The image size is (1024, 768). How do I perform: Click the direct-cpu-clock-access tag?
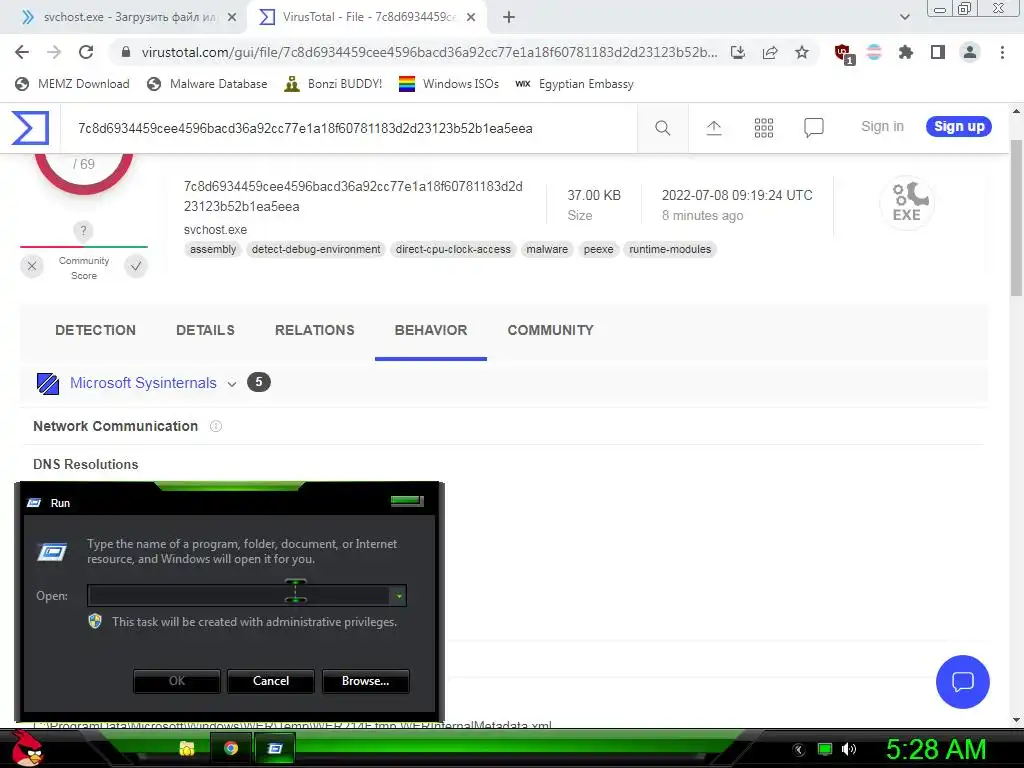pyautogui.click(x=453, y=249)
